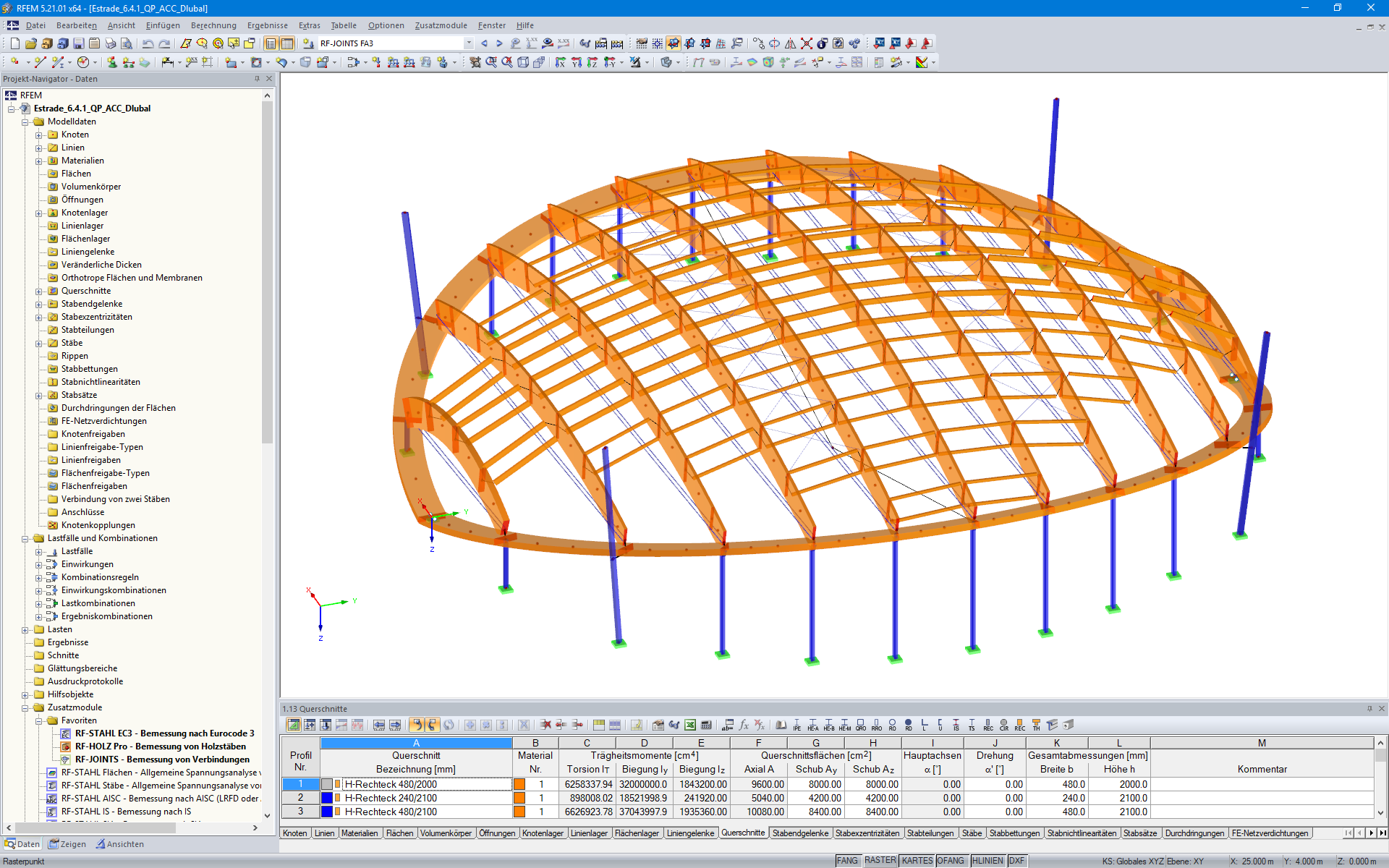Click the Undo arrow icon
The width and height of the screenshot is (1389, 868).
[x=148, y=43]
